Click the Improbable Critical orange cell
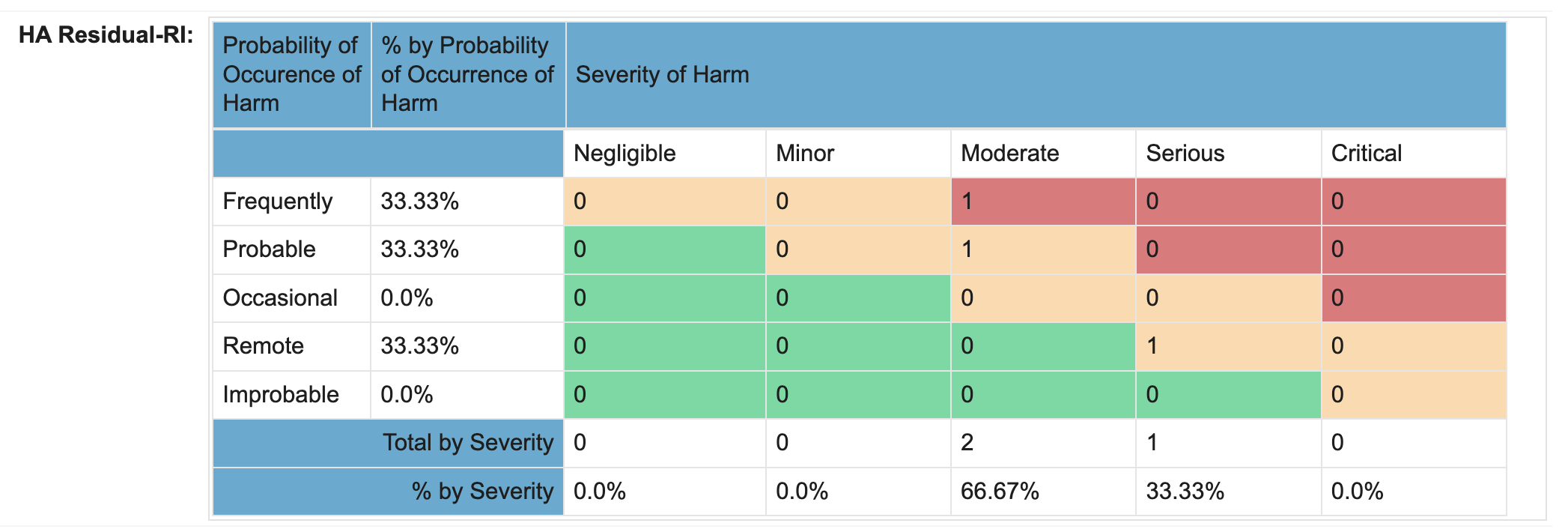Viewport: 1568px width, 529px height. click(1412, 395)
